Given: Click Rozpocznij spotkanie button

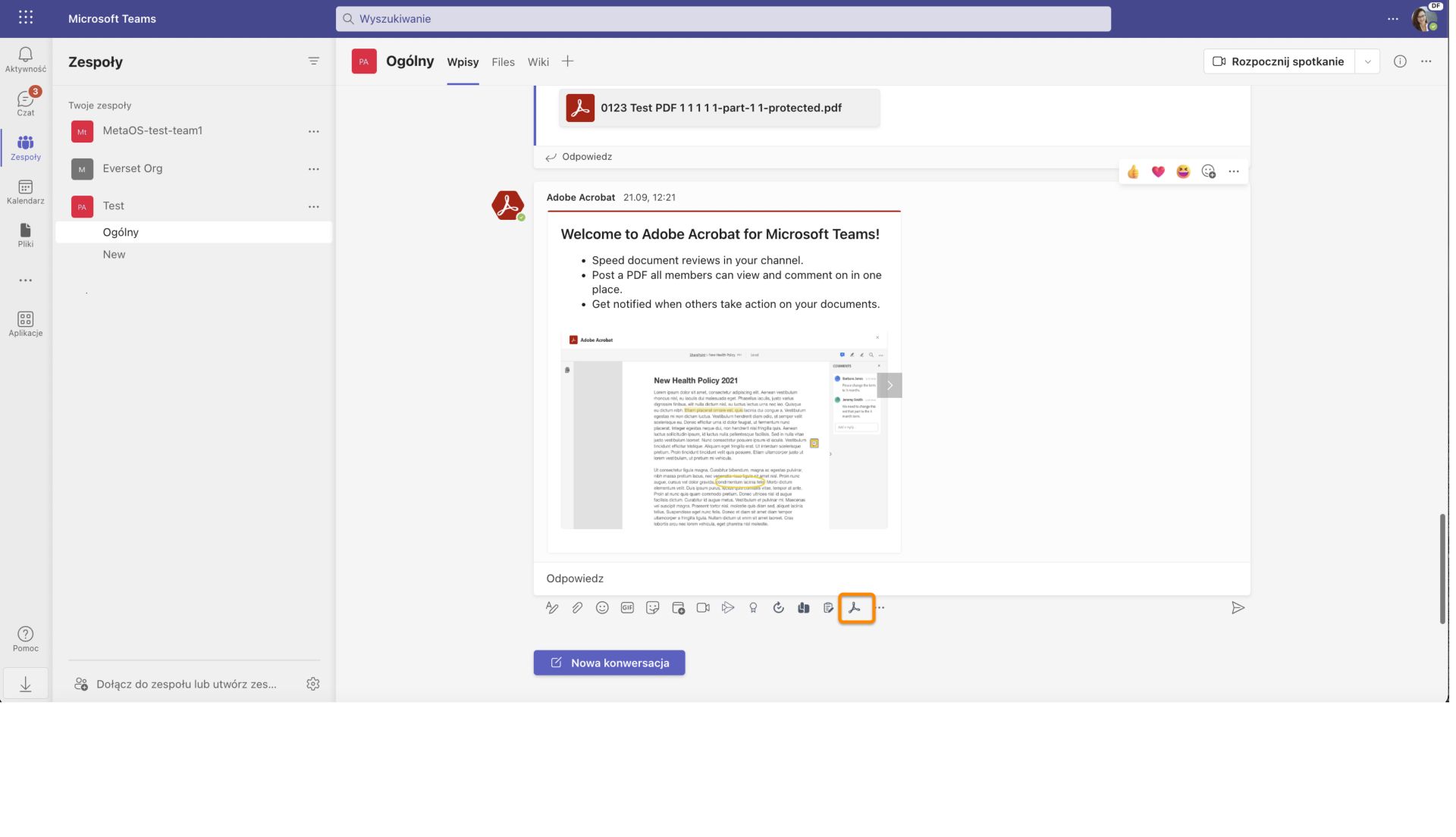Looking at the screenshot, I should point(1279,61).
